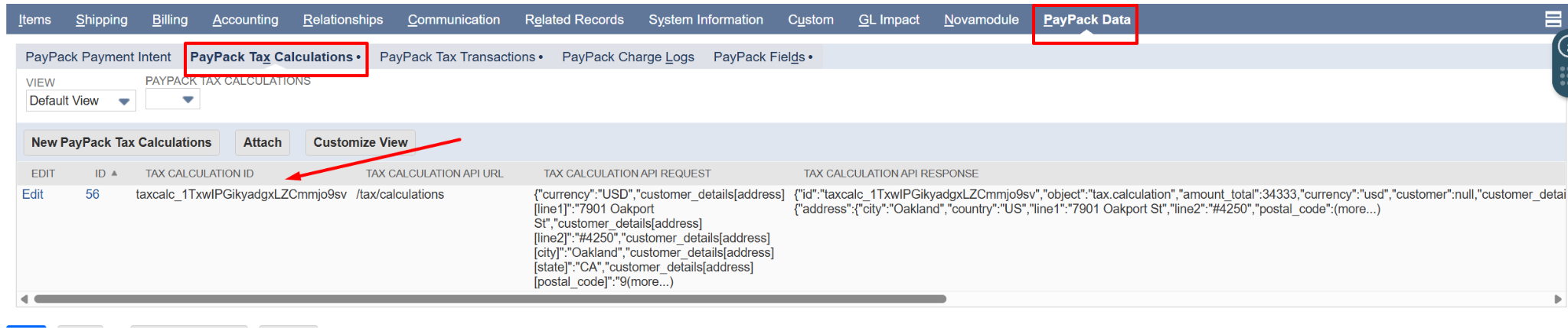The image size is (1568, 328).
Task: Click the Edit link for record 56
Action: pos(32,194)
